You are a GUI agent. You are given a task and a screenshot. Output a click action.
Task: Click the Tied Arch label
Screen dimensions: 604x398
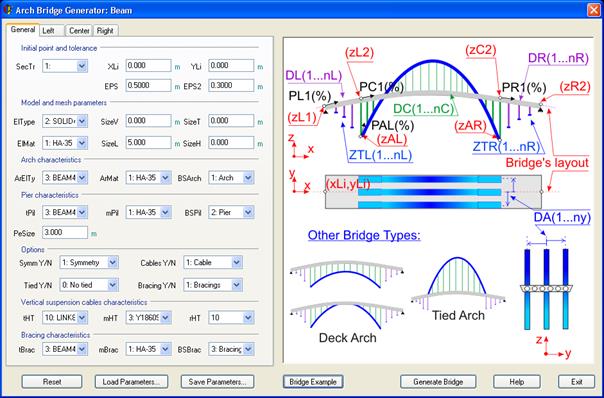pyautogui.click(x=458, y=315)
